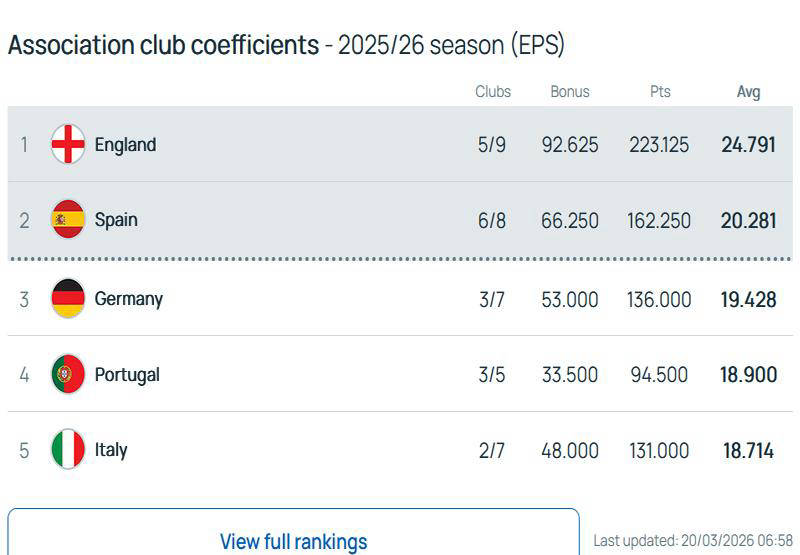Click the Pts column header
800x555 pixels.
click(660, 91)
